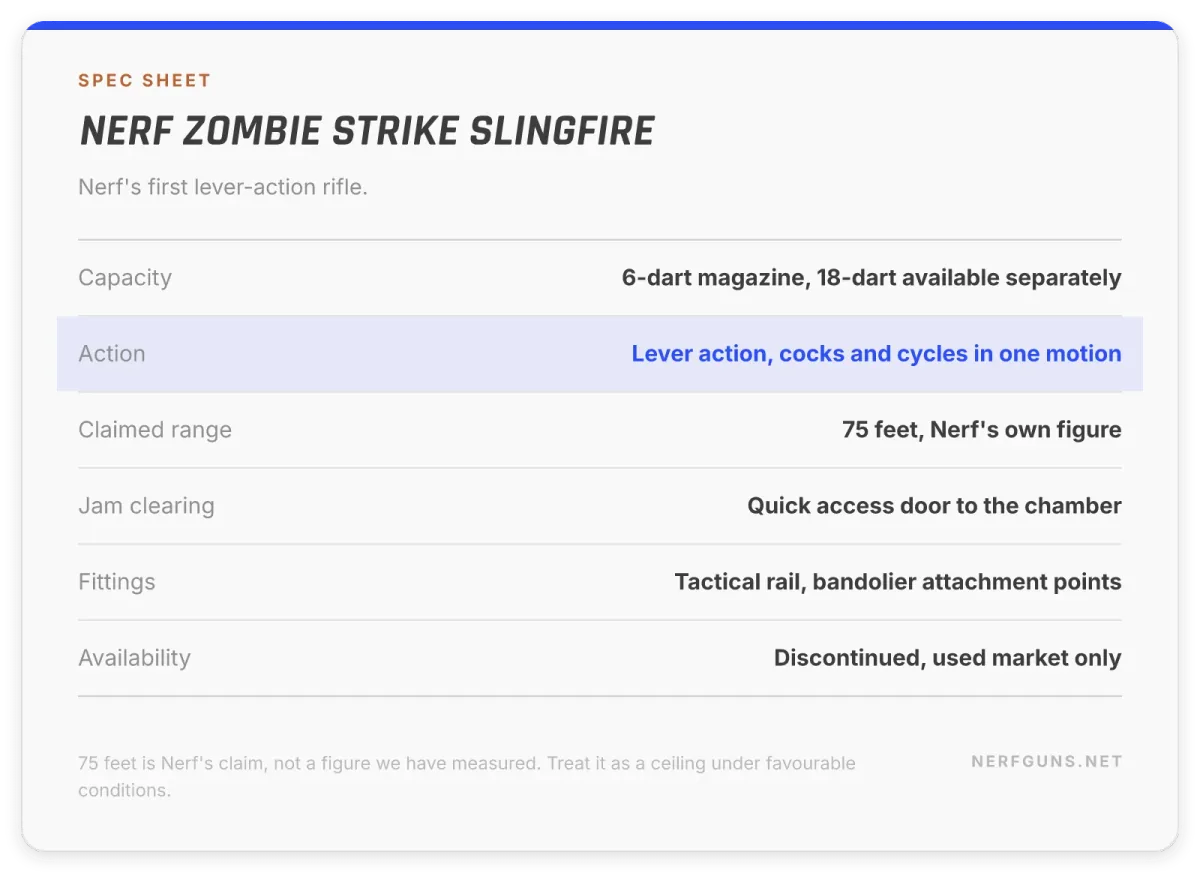Select the 'NERF ZOMBIE STRIKE SLINGFIRE' heading
The width and height of the screenshot is (1200, 873).
(367, 131)
